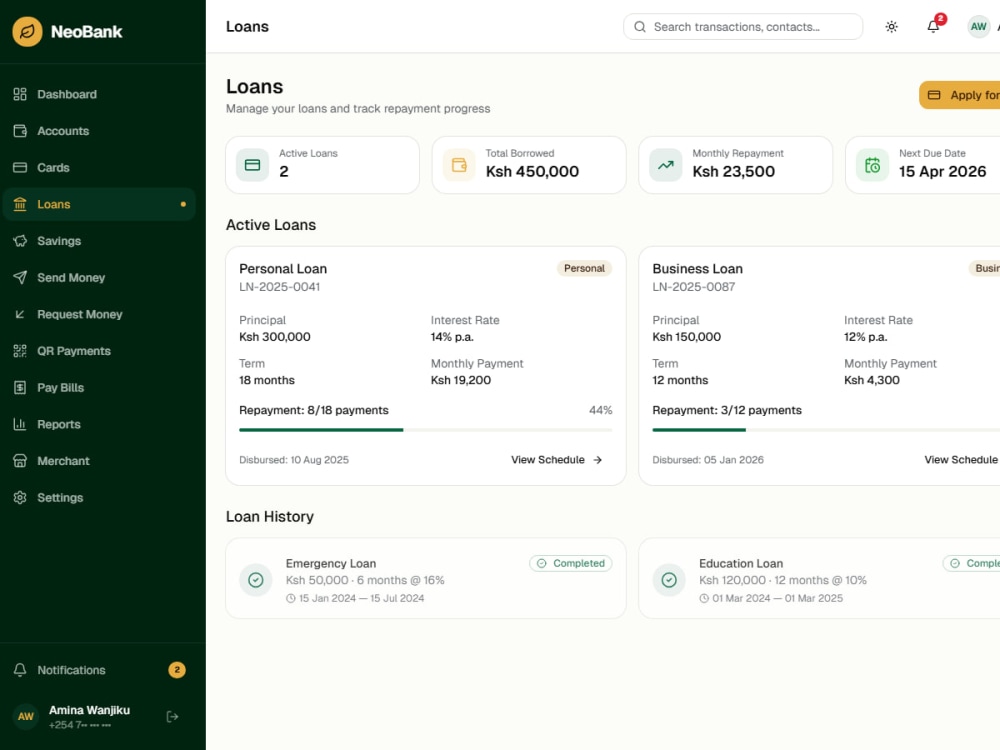Click the Reports chart icon

20,424
